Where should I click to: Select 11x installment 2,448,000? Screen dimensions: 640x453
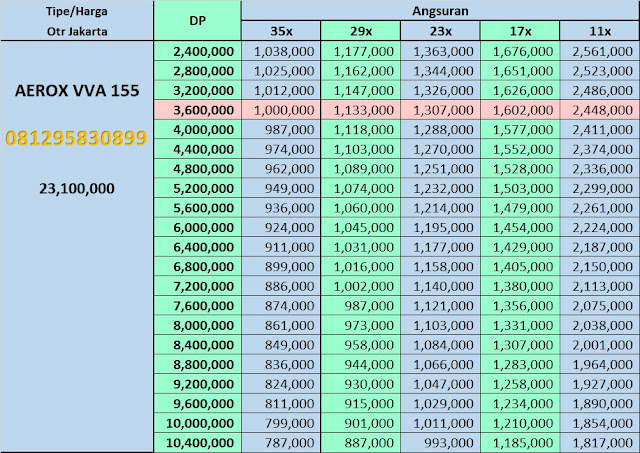[x=600, y=110]
